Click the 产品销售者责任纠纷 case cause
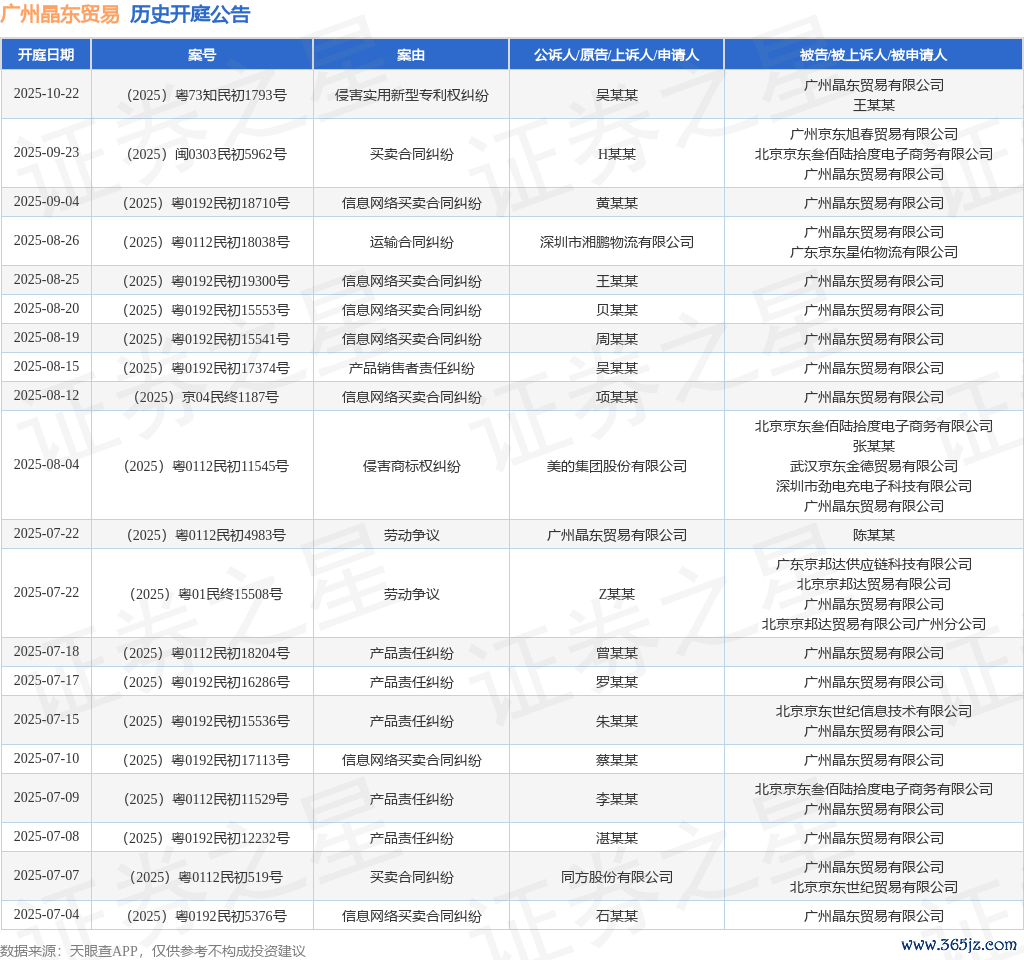 tap(411, 368)
